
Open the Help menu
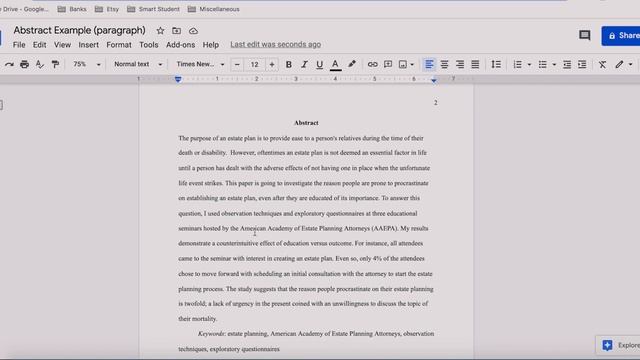coord(211,45)
